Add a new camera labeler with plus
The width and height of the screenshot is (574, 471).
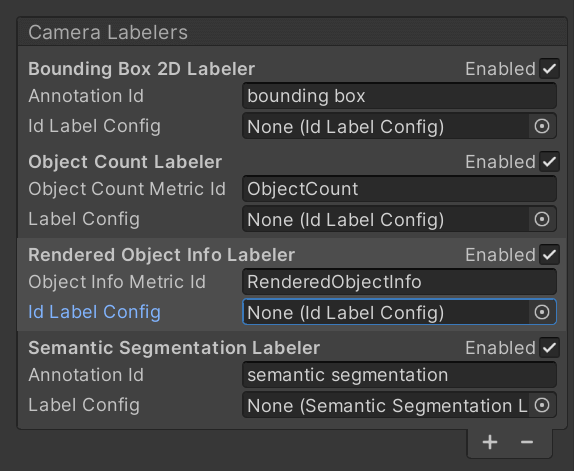point(490,442)
